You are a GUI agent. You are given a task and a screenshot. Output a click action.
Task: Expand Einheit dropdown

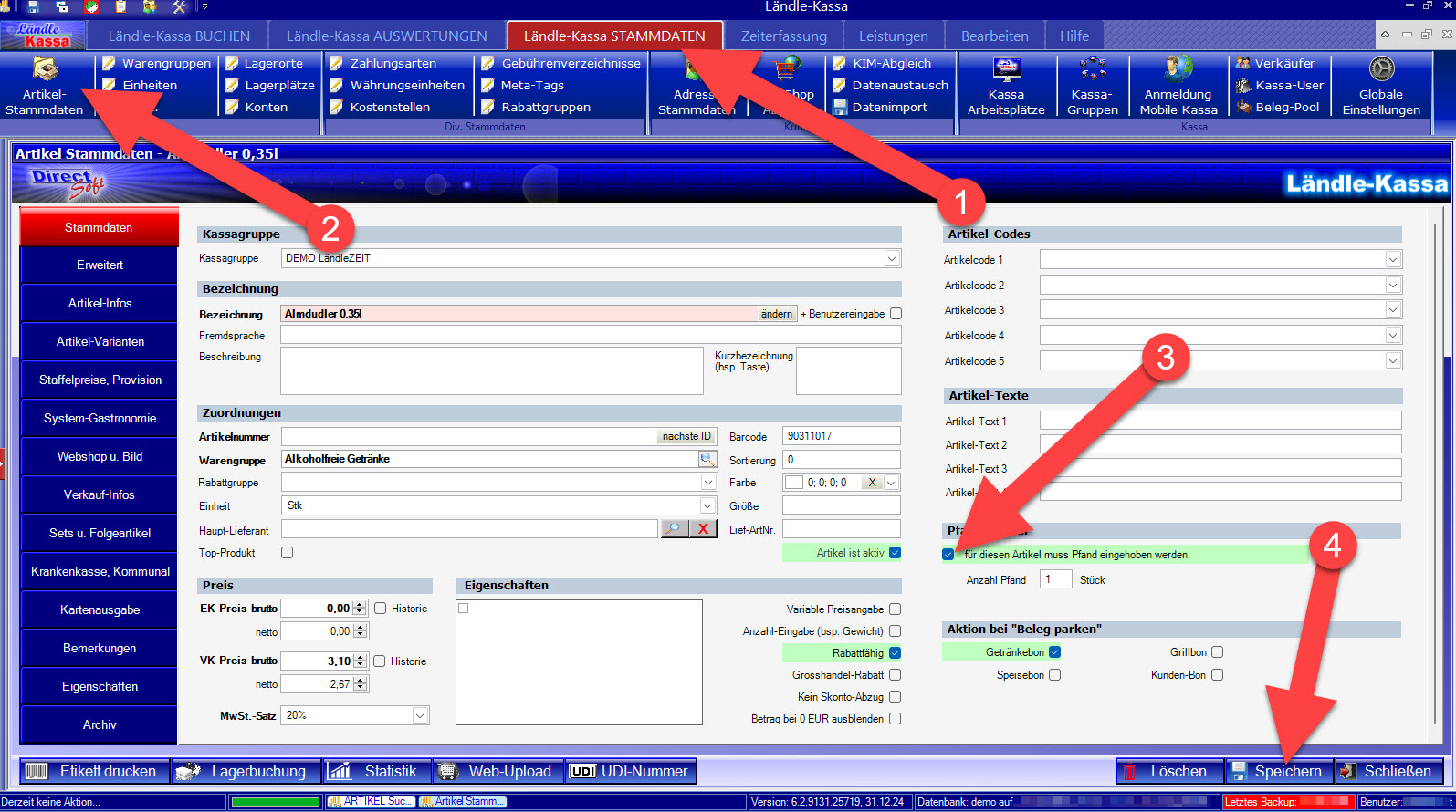pyautogui.click(x=708, y=505)
